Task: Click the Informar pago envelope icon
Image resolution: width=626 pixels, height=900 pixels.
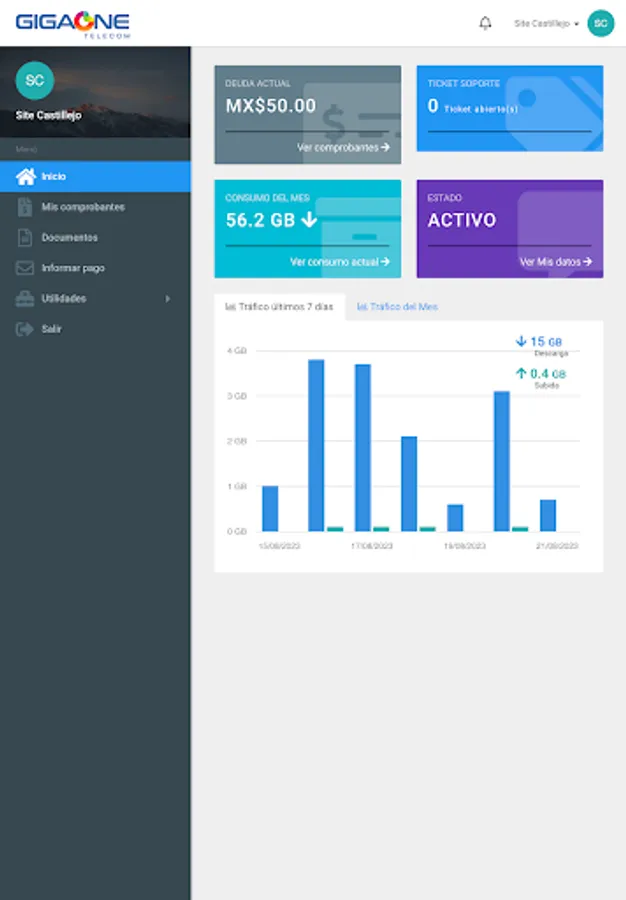Action: (x=25, y=267)
